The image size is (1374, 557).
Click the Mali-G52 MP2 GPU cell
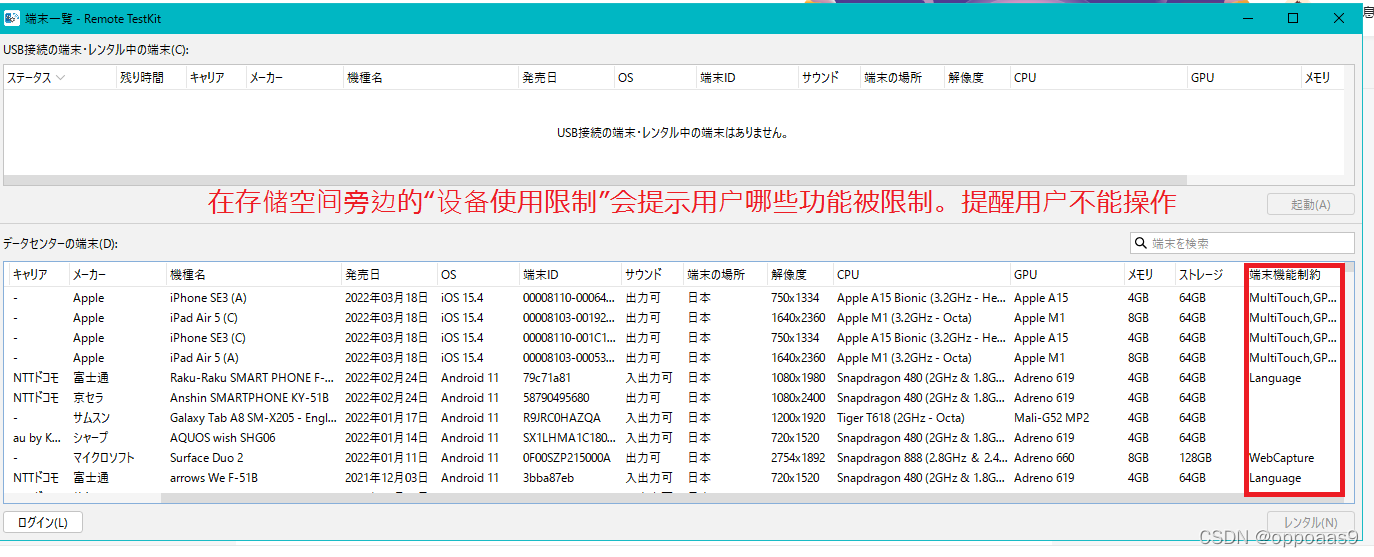tap(1051, 418)
